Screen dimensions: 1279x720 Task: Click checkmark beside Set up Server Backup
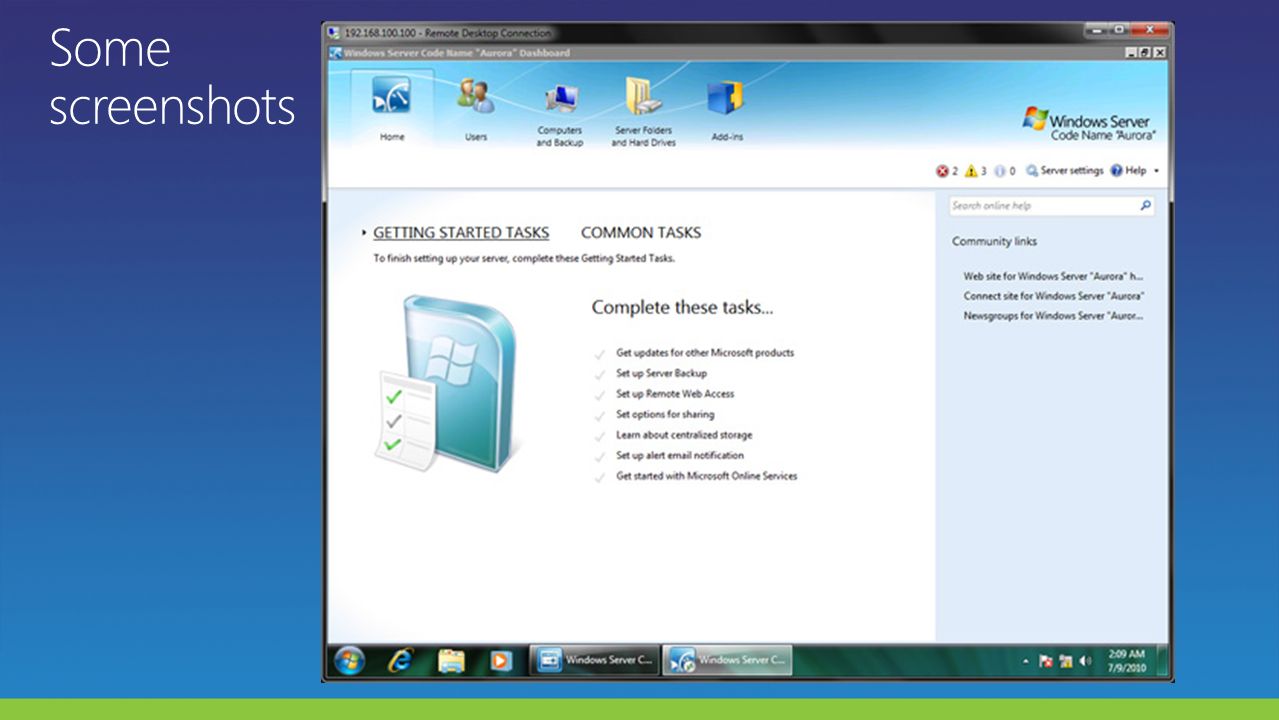[600, 374]
